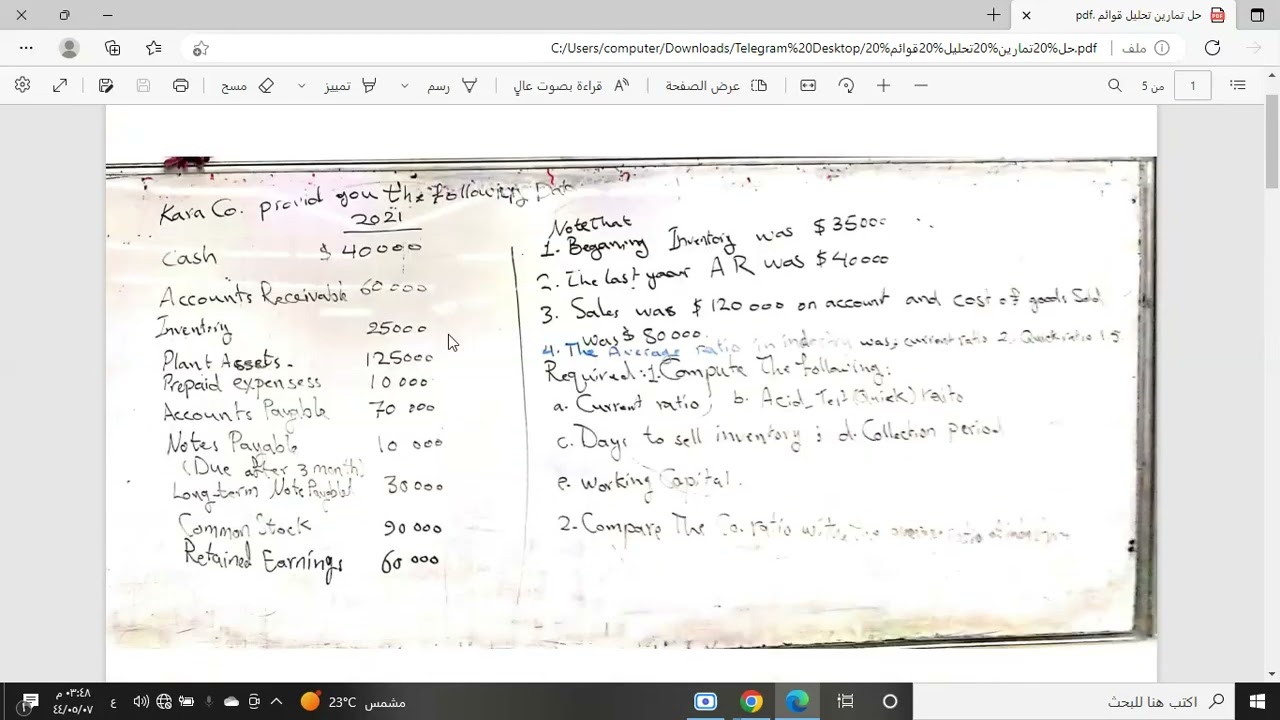Image resolution: width=1280 pixels, height=720 pixels.
Task: Open the notification center
Action: pyautogui.click(x=28, y=701)
